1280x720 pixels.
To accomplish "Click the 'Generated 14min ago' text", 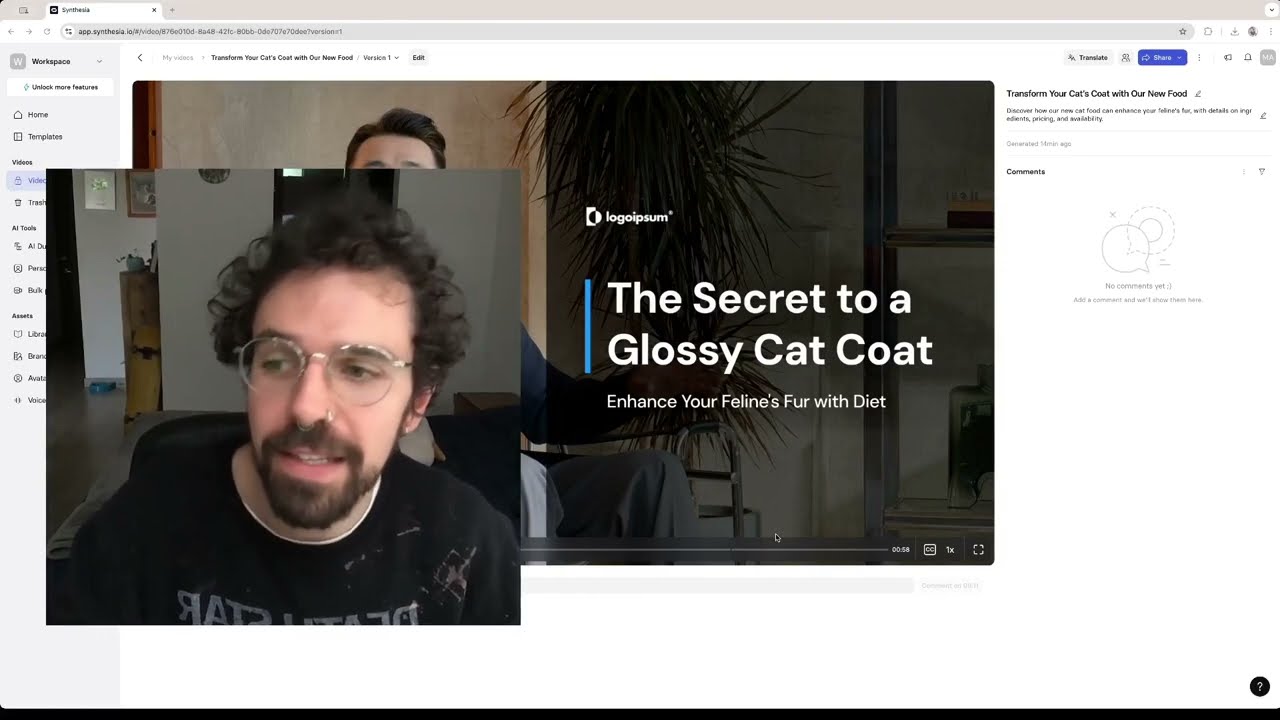I will coord(1038,144).
